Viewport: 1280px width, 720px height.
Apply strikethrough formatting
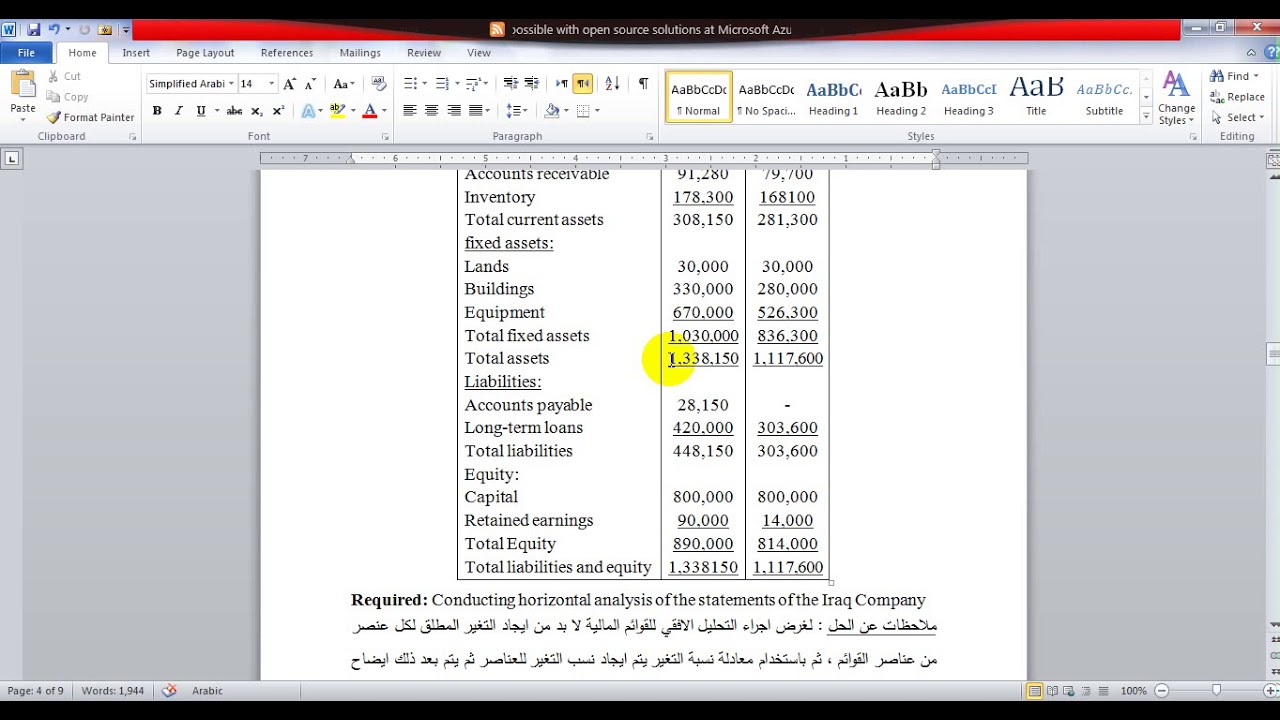pyautogui.click(x=234, y=111)
